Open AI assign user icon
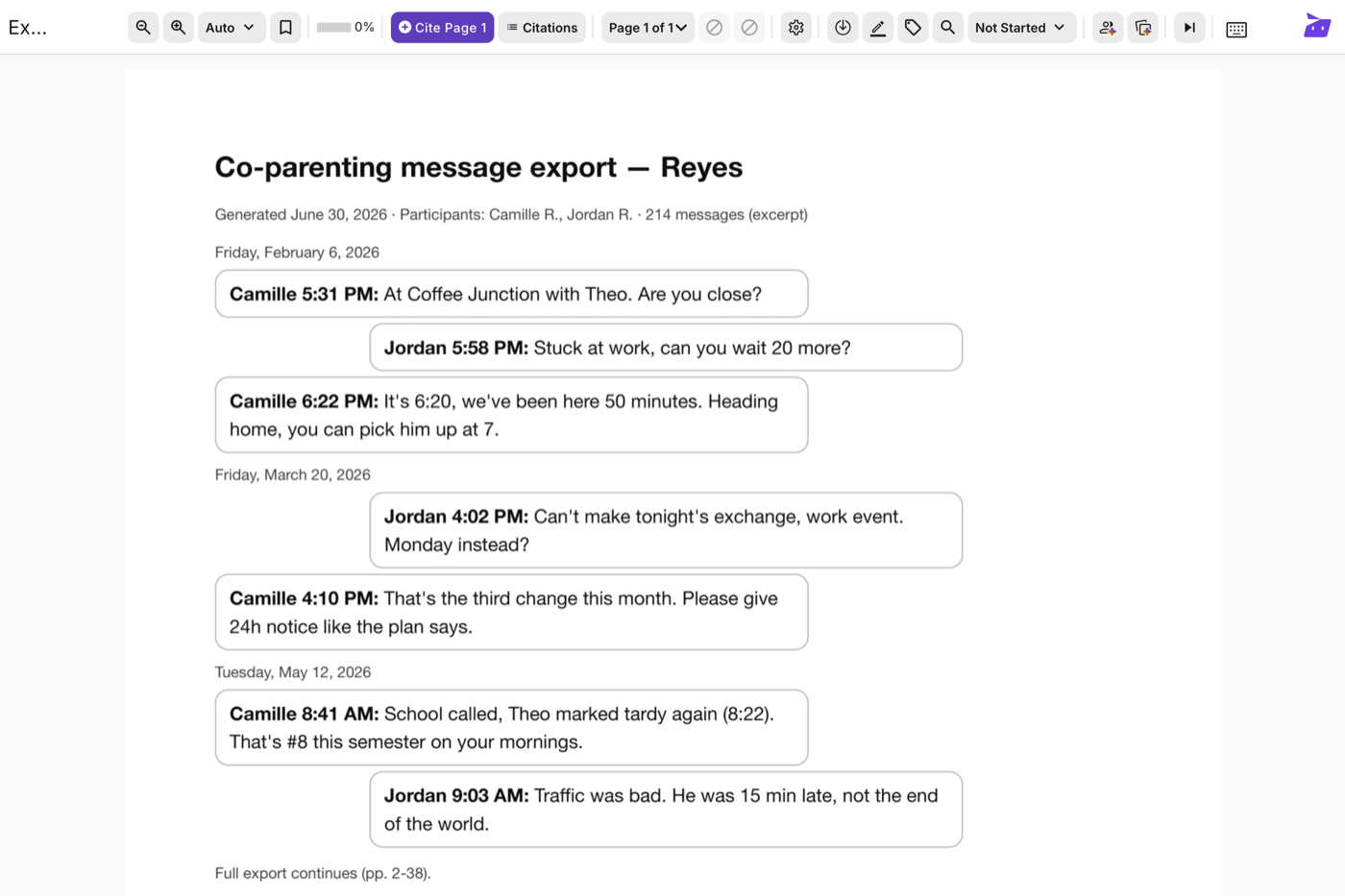 [x=1108, y=28]
